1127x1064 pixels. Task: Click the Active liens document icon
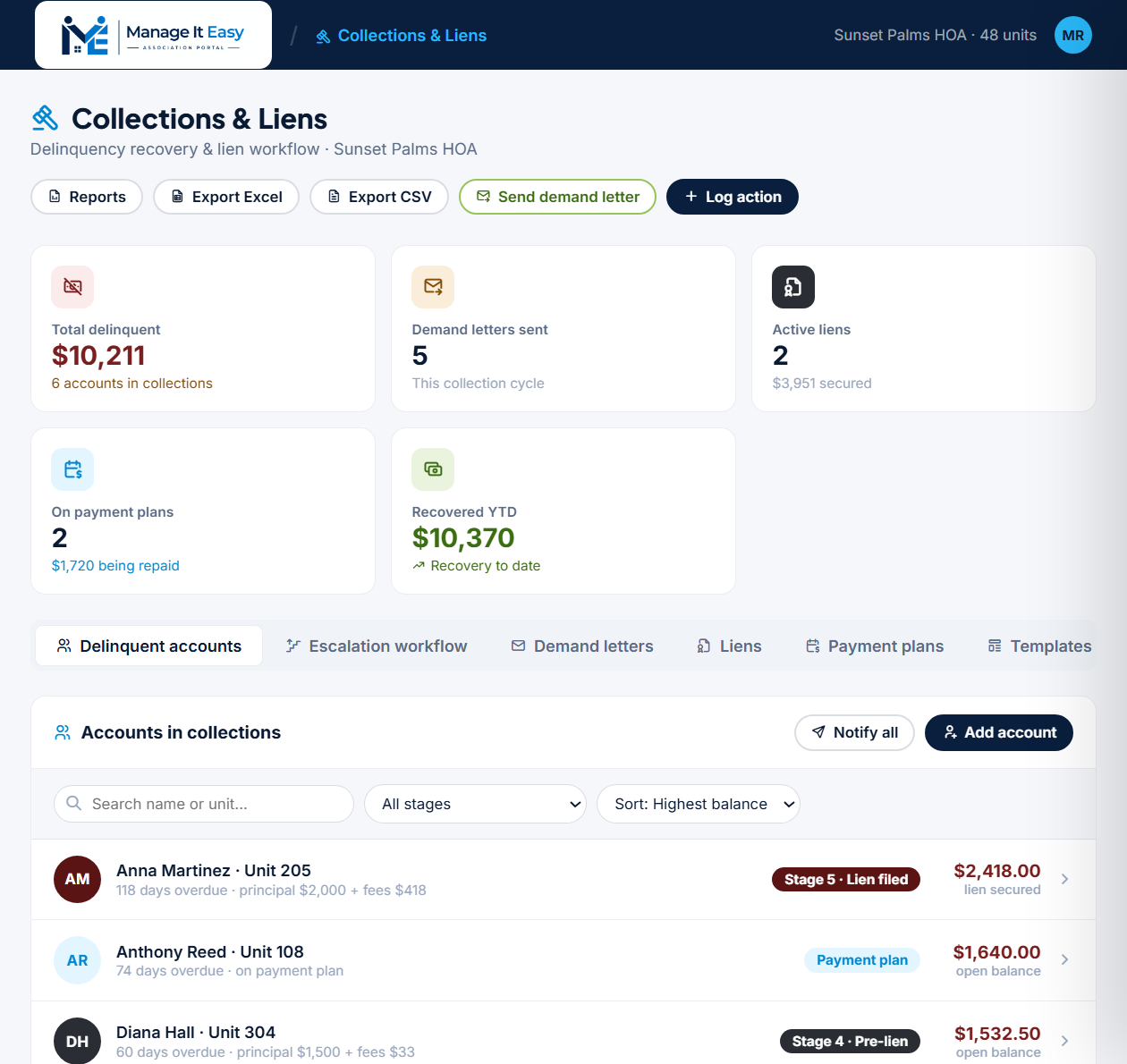(793, 287)
